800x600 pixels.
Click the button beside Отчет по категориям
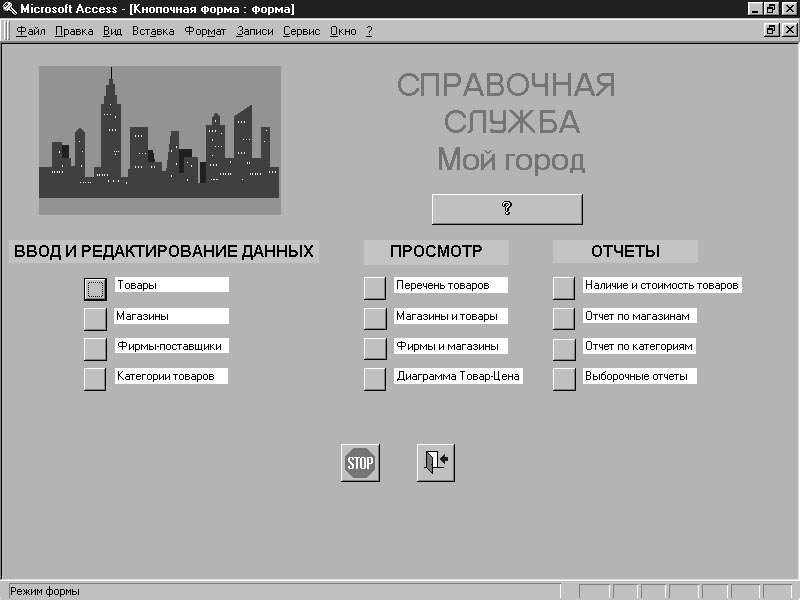coord(564,349)
